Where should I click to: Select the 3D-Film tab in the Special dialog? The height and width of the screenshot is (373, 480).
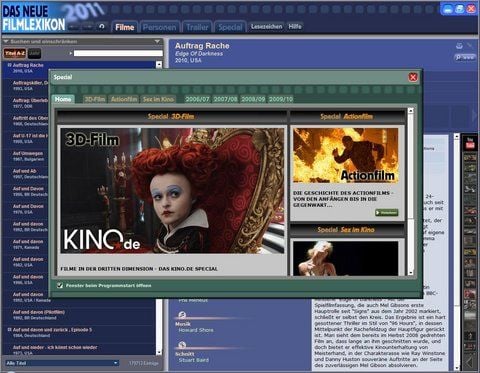click(x=95, y=99)
